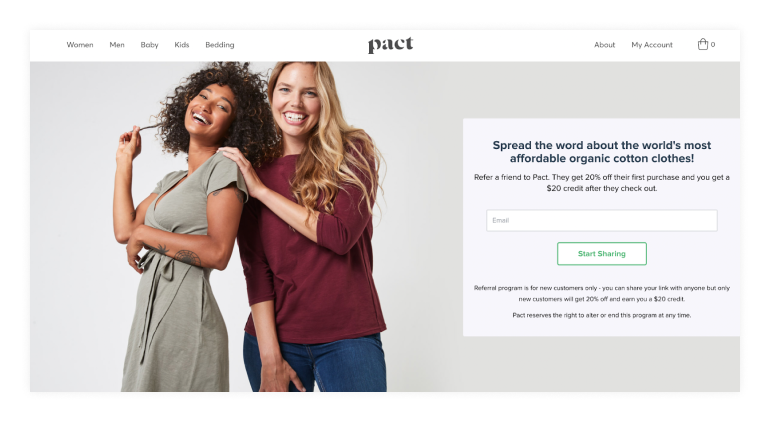Click the pact logo
This screenshot has height=422, width=770.
click(390, 45)
